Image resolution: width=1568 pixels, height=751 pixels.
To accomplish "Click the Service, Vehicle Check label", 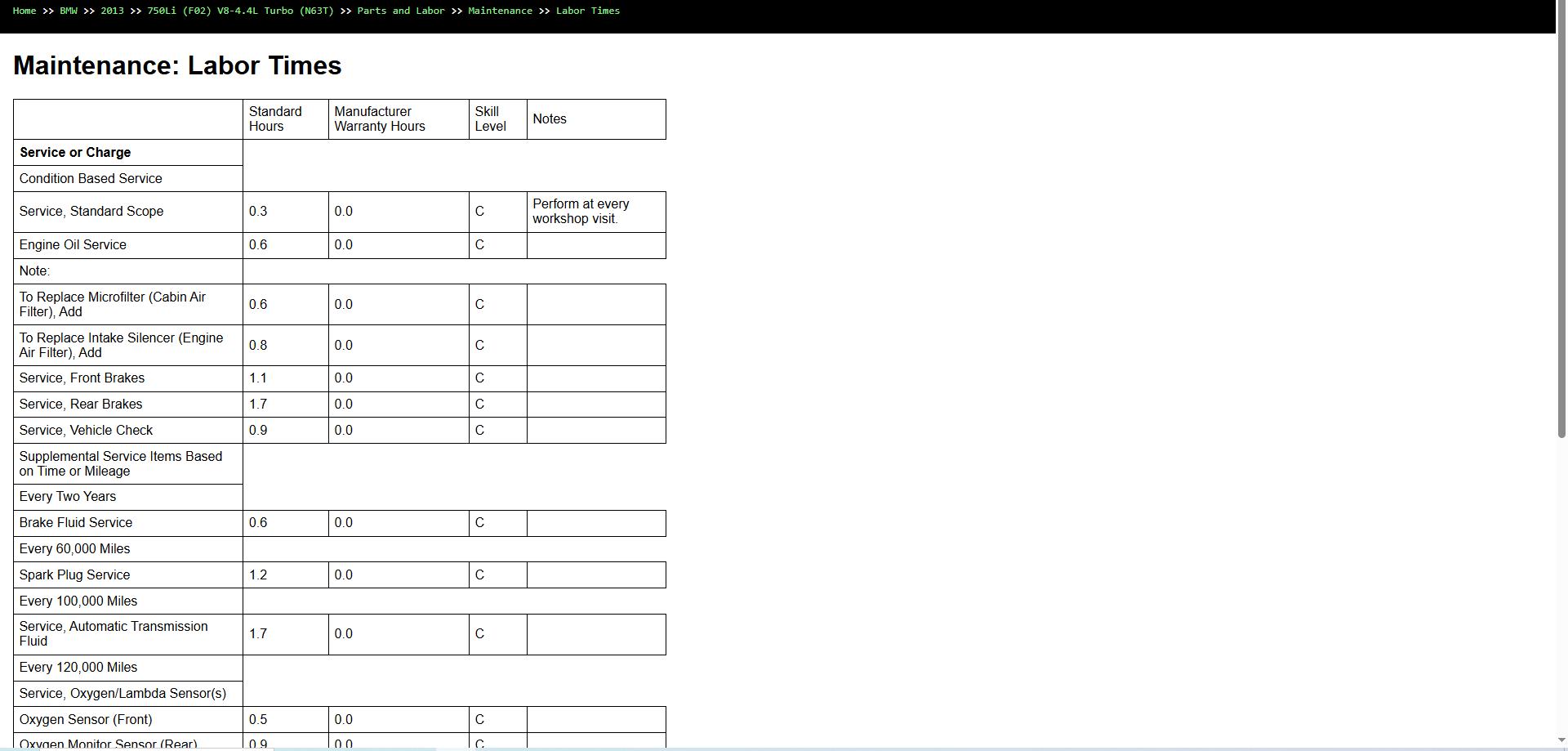I will tap(86, 431).
